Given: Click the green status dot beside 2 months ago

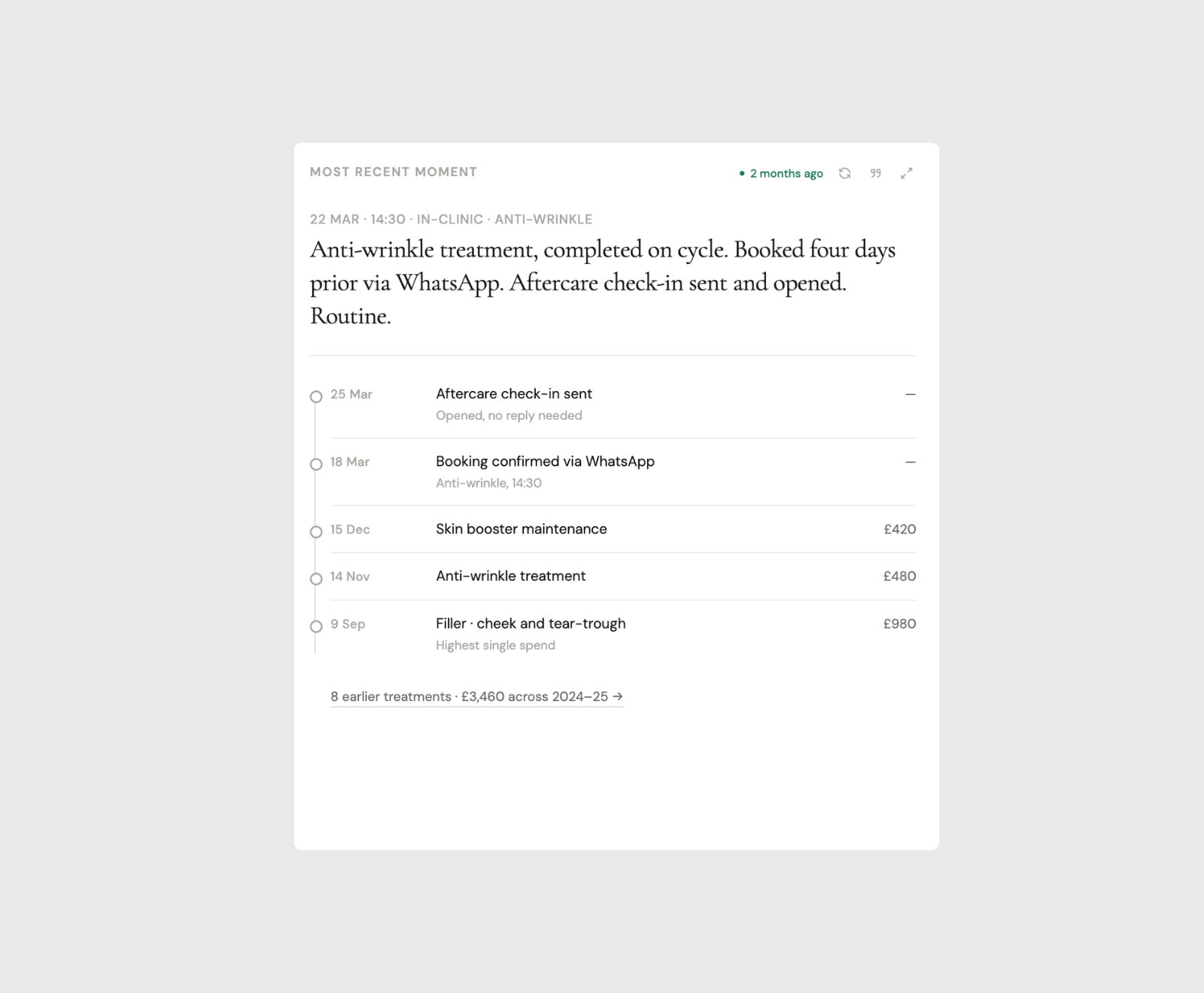Looking at the screenshot, I should click(742, 174).
